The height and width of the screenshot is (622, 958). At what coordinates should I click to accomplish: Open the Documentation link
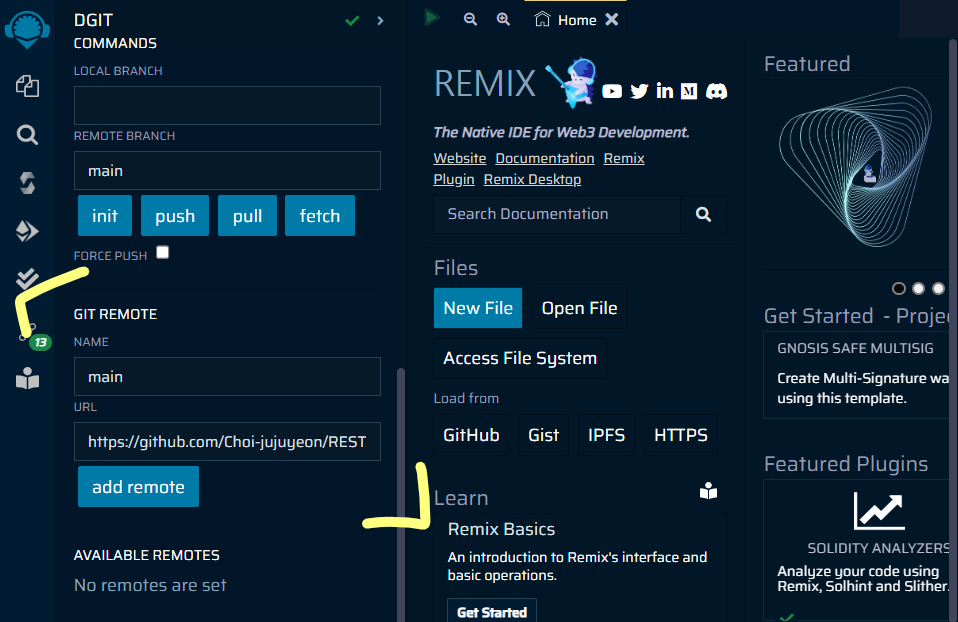coord(544,158)
